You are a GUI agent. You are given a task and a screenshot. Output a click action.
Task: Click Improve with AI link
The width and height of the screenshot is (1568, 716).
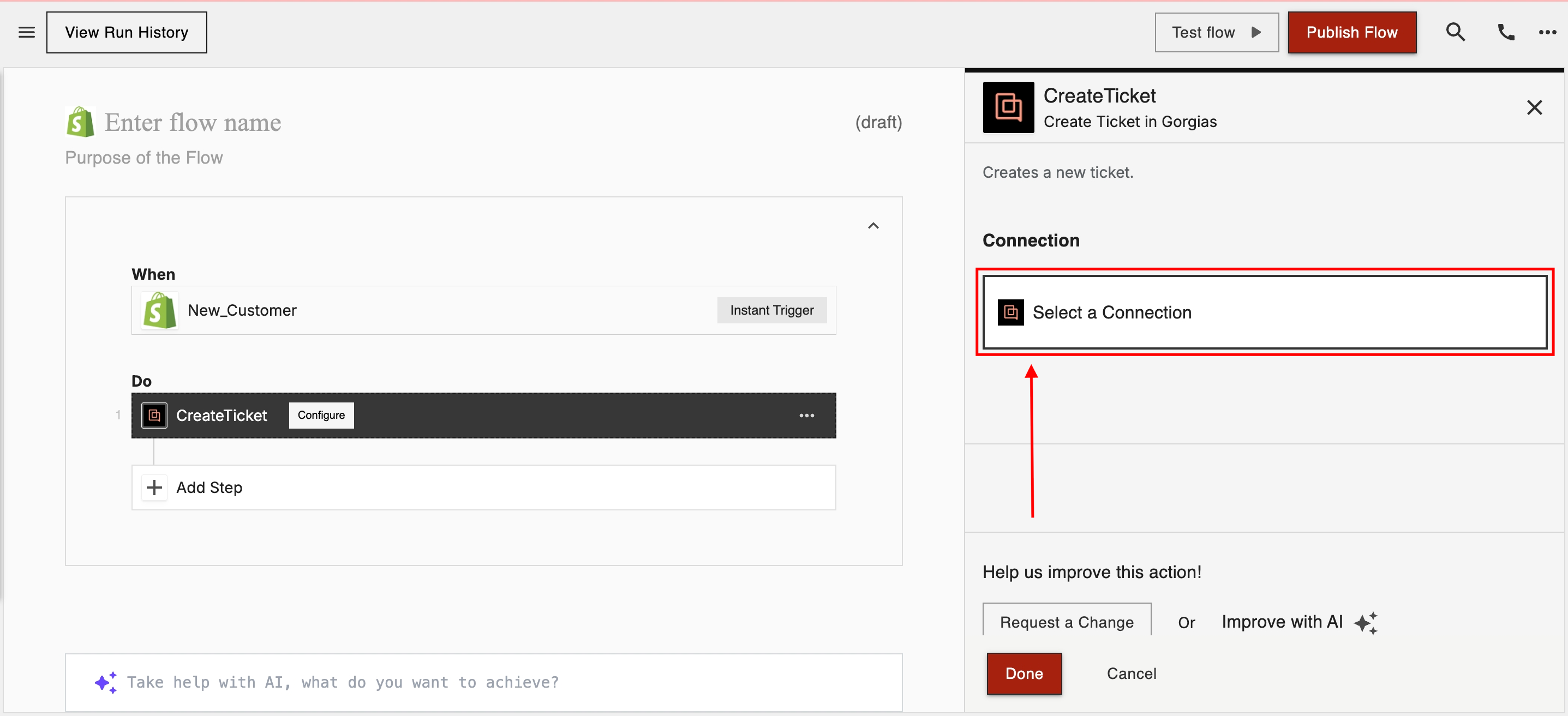(1282, 622)
